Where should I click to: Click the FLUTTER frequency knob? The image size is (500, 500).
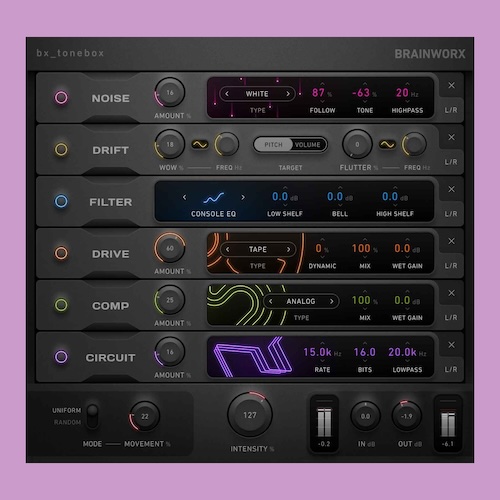[414, 144]
